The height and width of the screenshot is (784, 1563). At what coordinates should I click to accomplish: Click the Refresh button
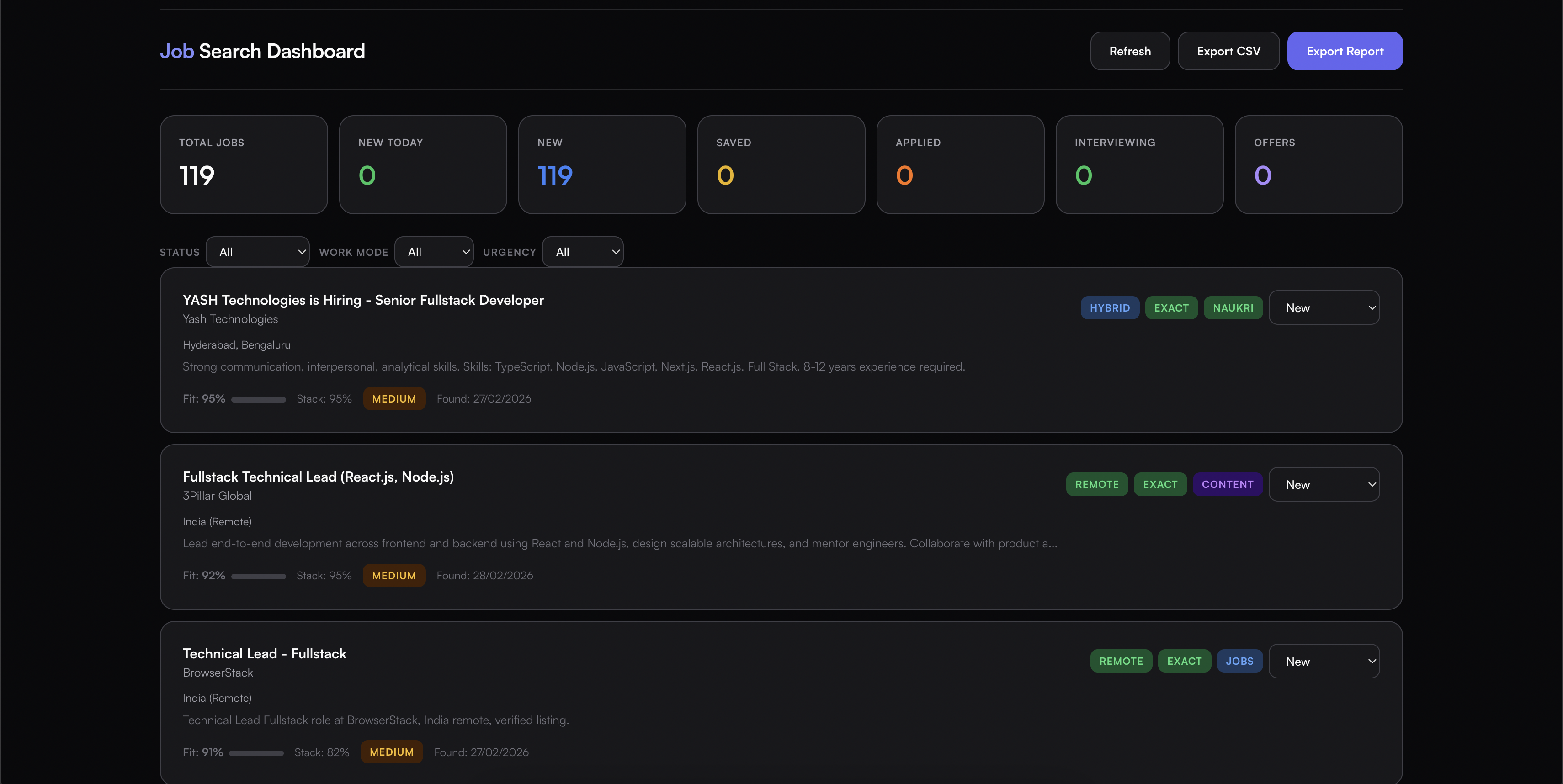[x=1129, y=51]
